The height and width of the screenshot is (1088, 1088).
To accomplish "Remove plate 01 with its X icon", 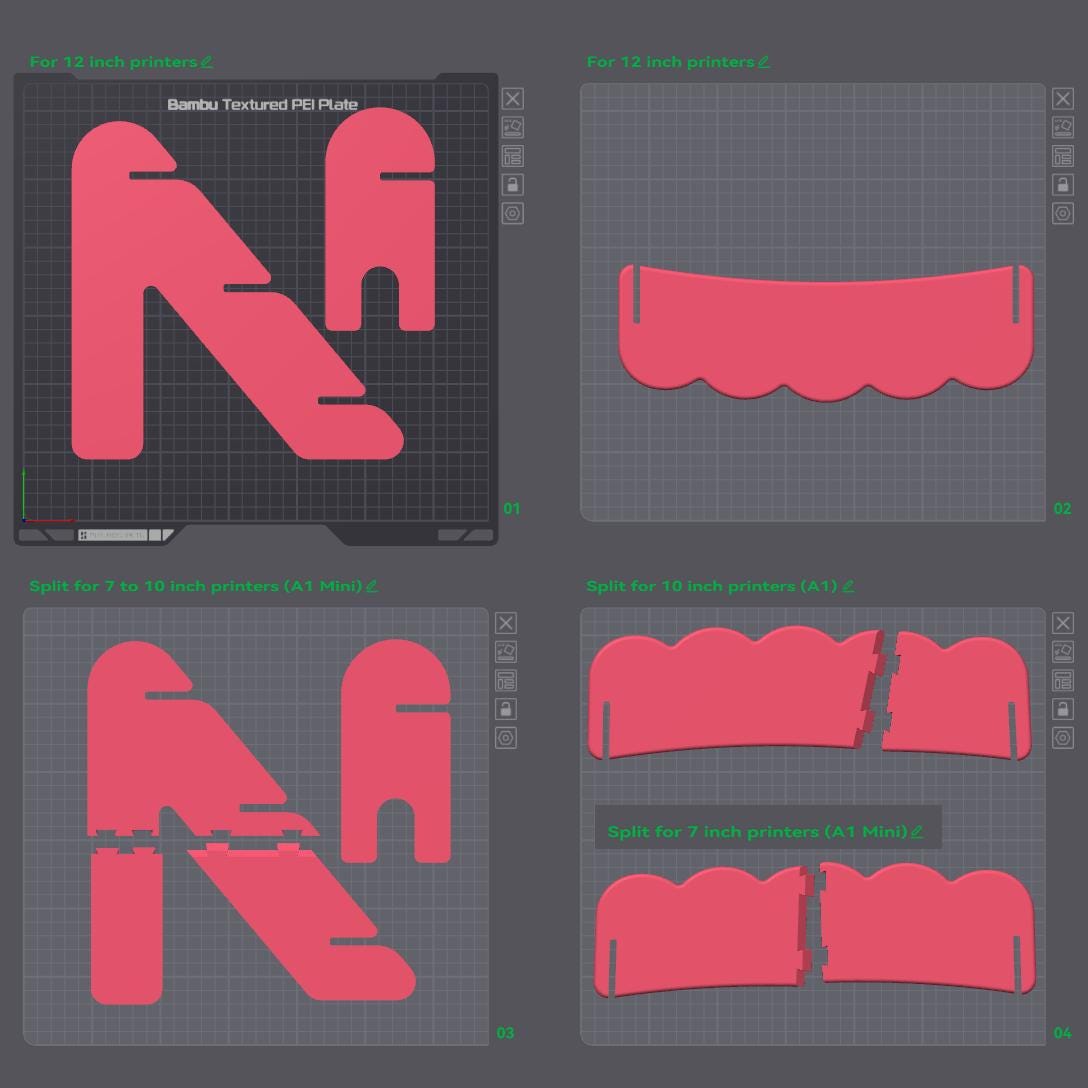I will pyautogui.click(x=512, y=99).
